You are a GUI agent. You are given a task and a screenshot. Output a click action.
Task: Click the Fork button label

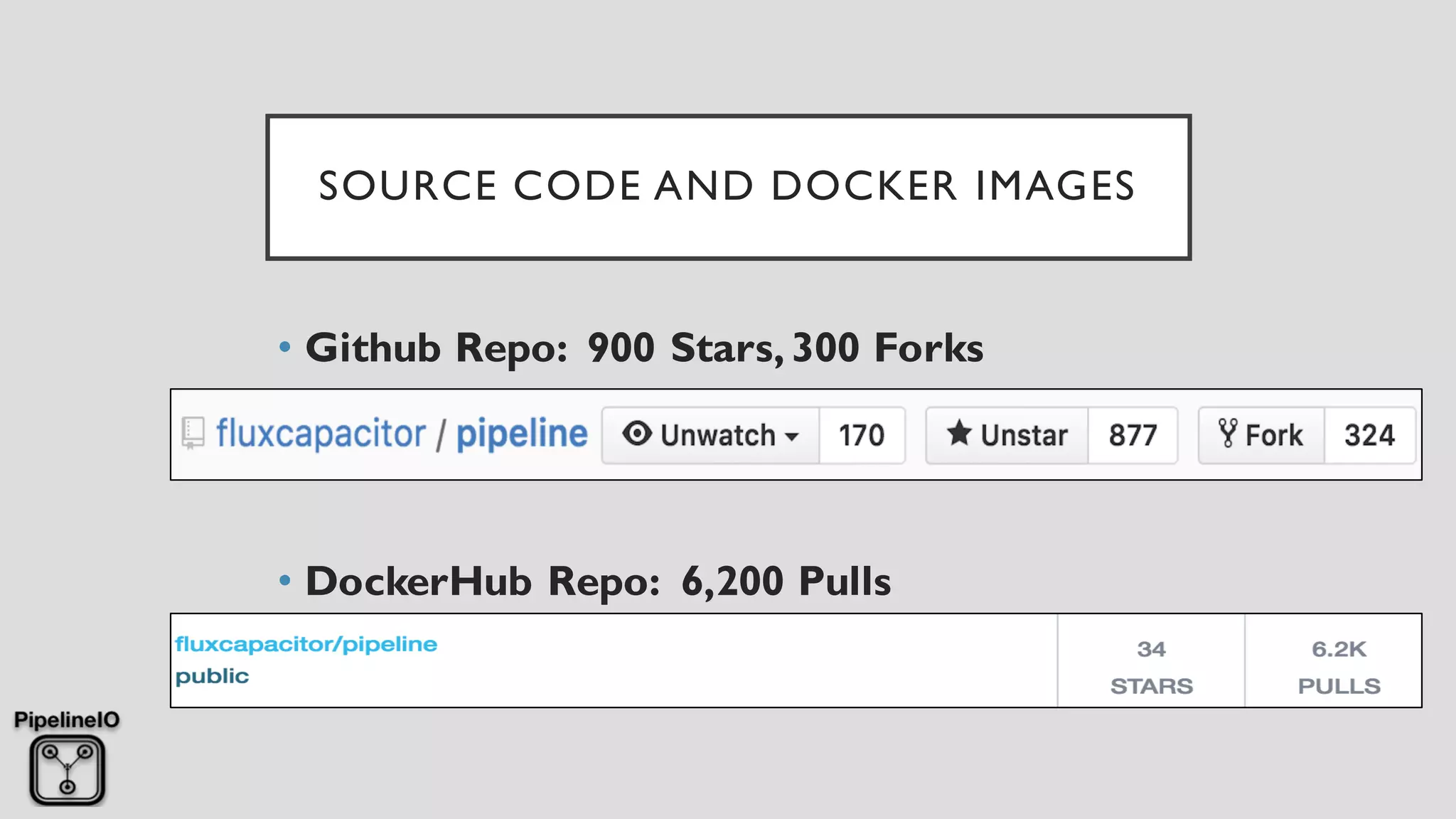click(1275, 435)
